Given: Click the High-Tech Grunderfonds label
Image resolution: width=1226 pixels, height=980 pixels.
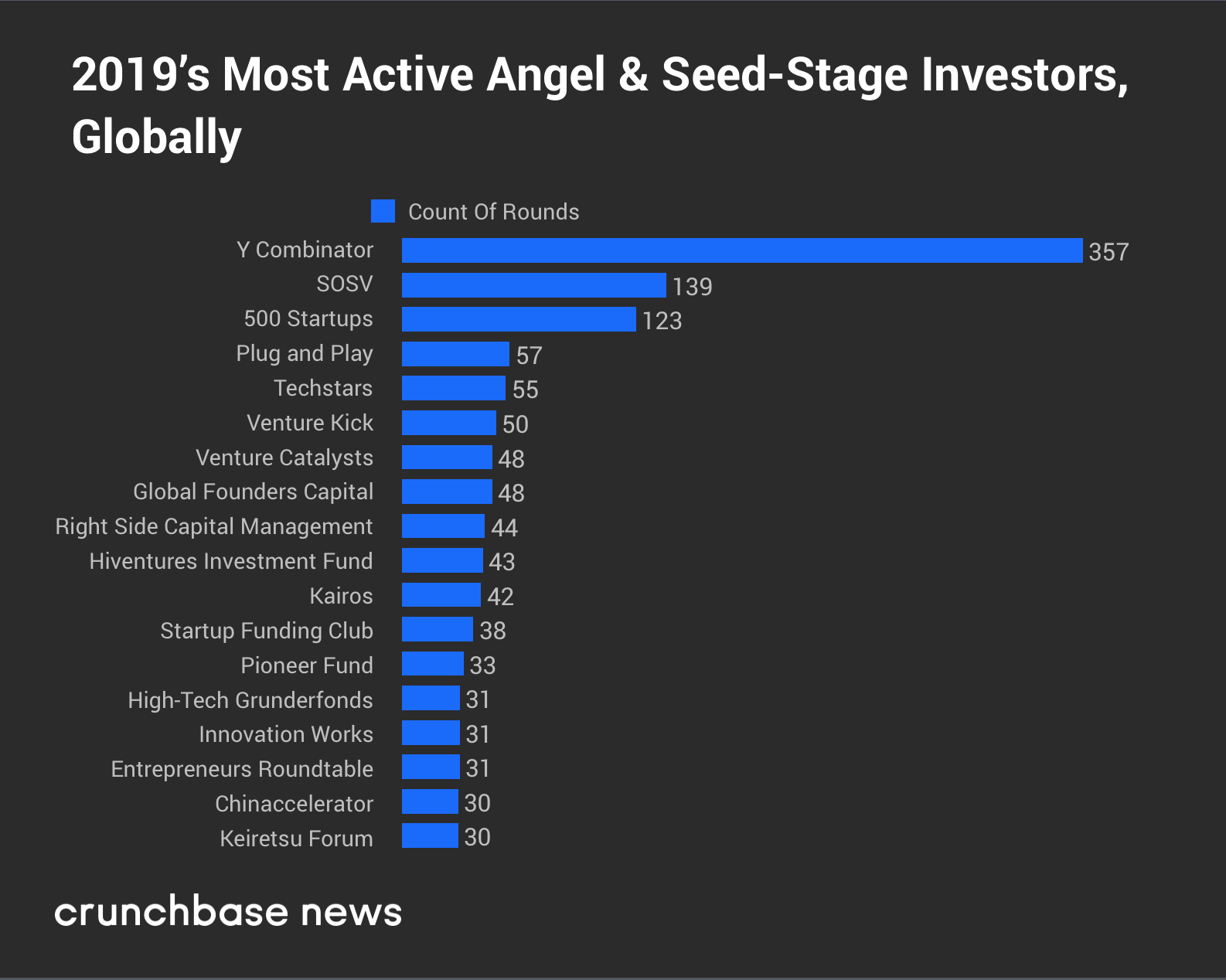Looking at the screenshot, I should click(x=250, y=700).
